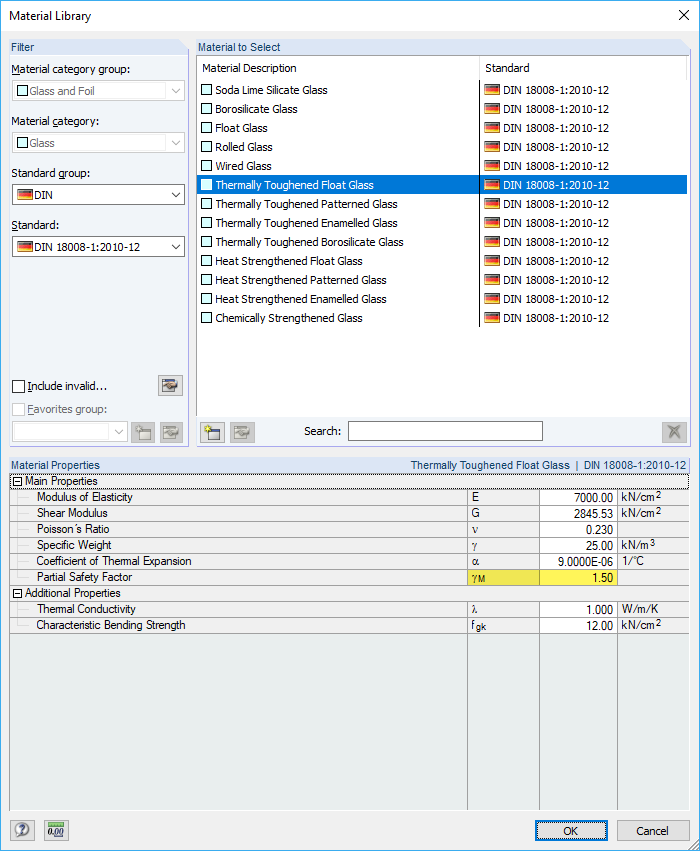Click the create new material icon below the list
The height and width of the screenshot is (851, 700).
[x=212, y=432]
